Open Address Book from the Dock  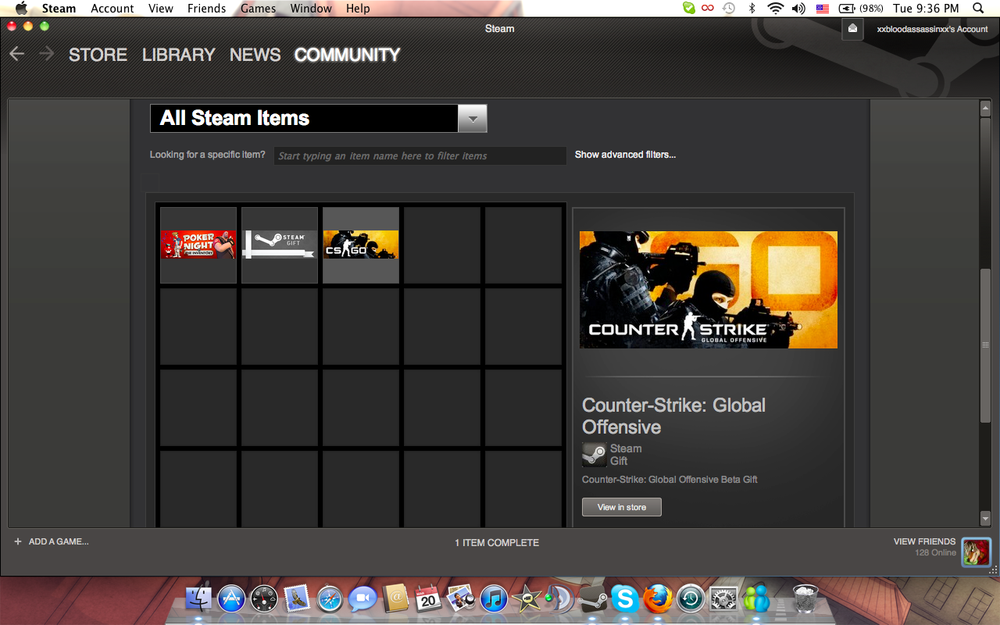click(395, 598)
